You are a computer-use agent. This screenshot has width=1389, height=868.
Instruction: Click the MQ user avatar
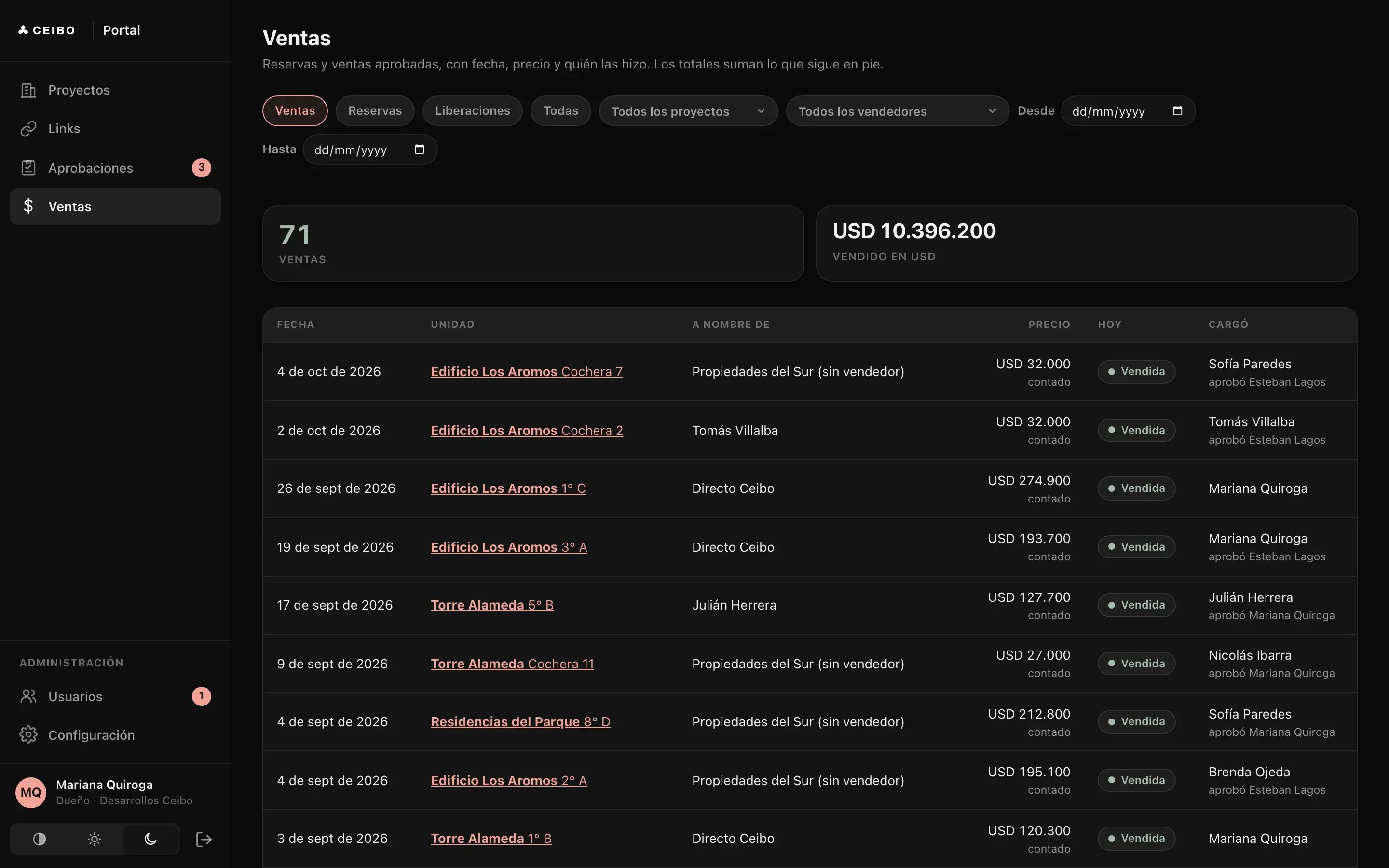pyautogui.click(x=30, y=792)
